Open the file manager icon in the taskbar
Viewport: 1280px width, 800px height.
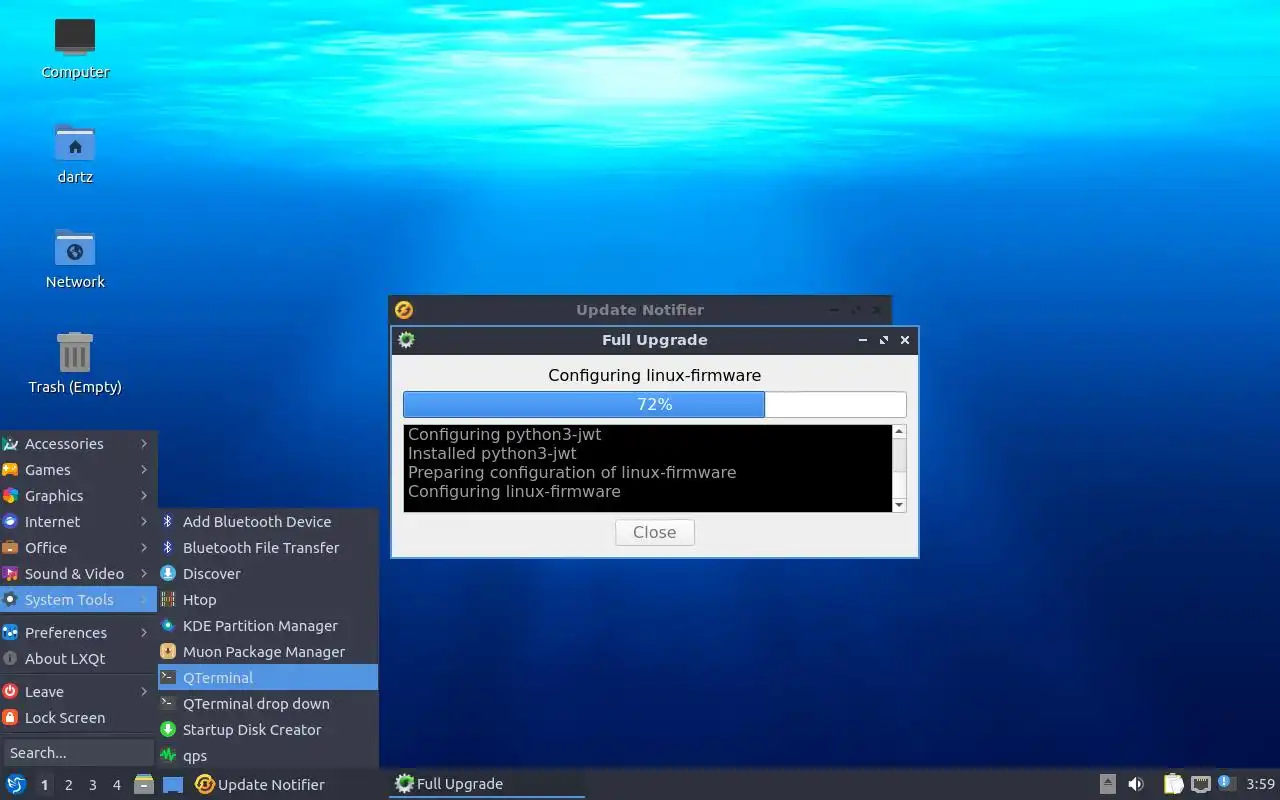coord(144,784)
